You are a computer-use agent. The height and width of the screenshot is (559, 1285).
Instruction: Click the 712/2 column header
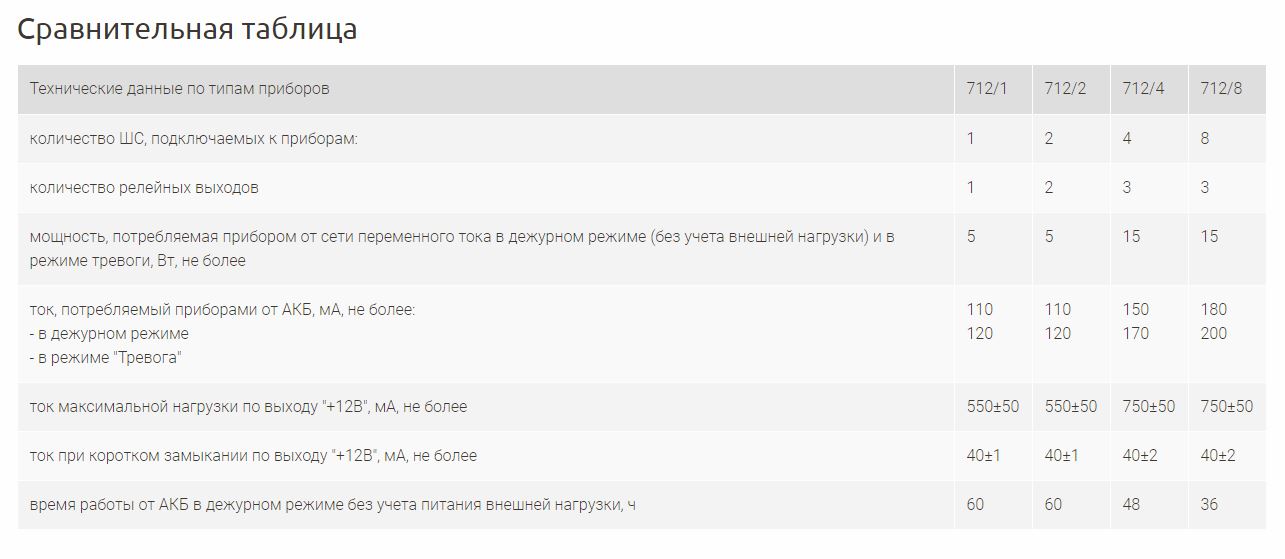point(1065,89)
